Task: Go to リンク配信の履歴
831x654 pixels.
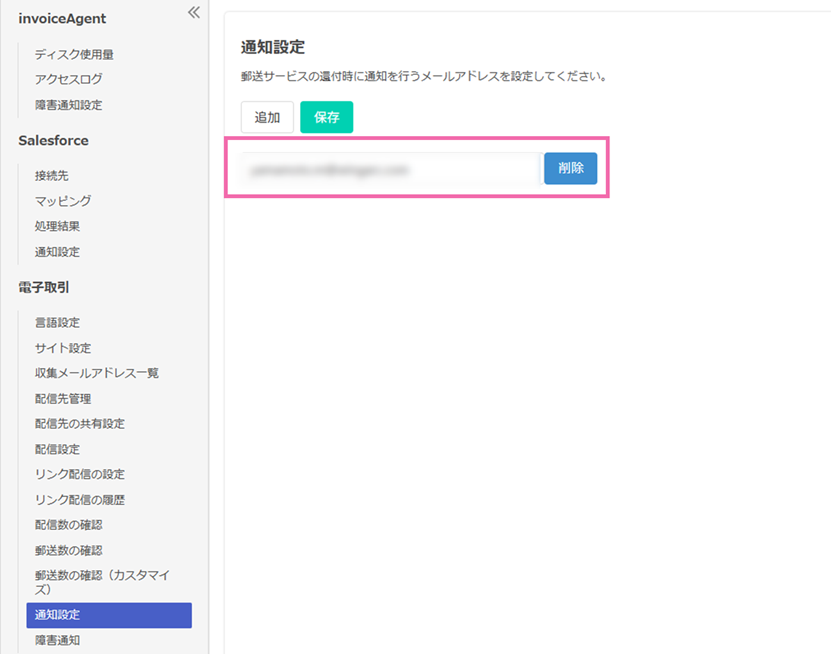Action: click(80, 500)
